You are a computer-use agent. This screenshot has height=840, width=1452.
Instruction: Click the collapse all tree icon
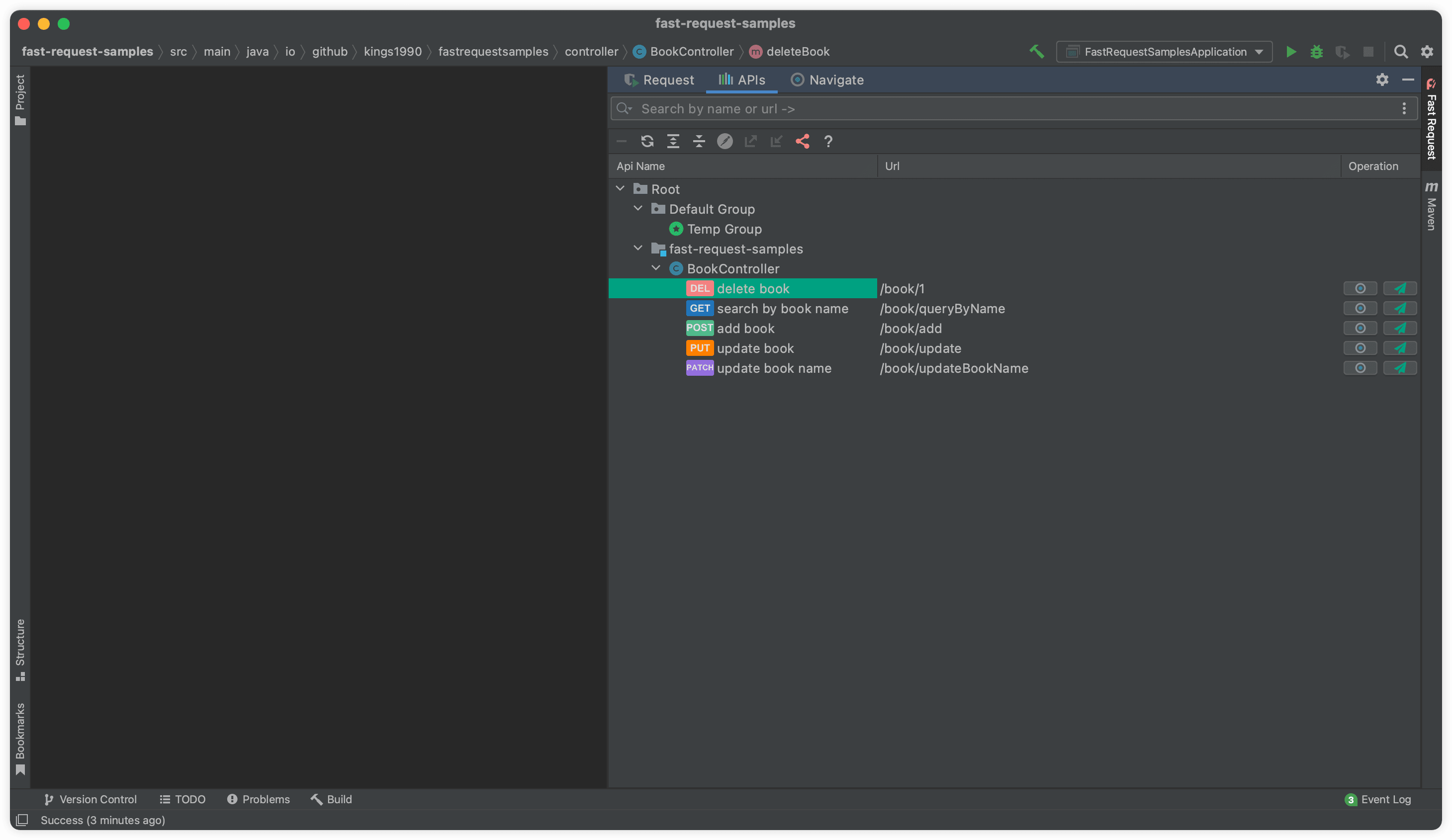click(x=699, y=141)
